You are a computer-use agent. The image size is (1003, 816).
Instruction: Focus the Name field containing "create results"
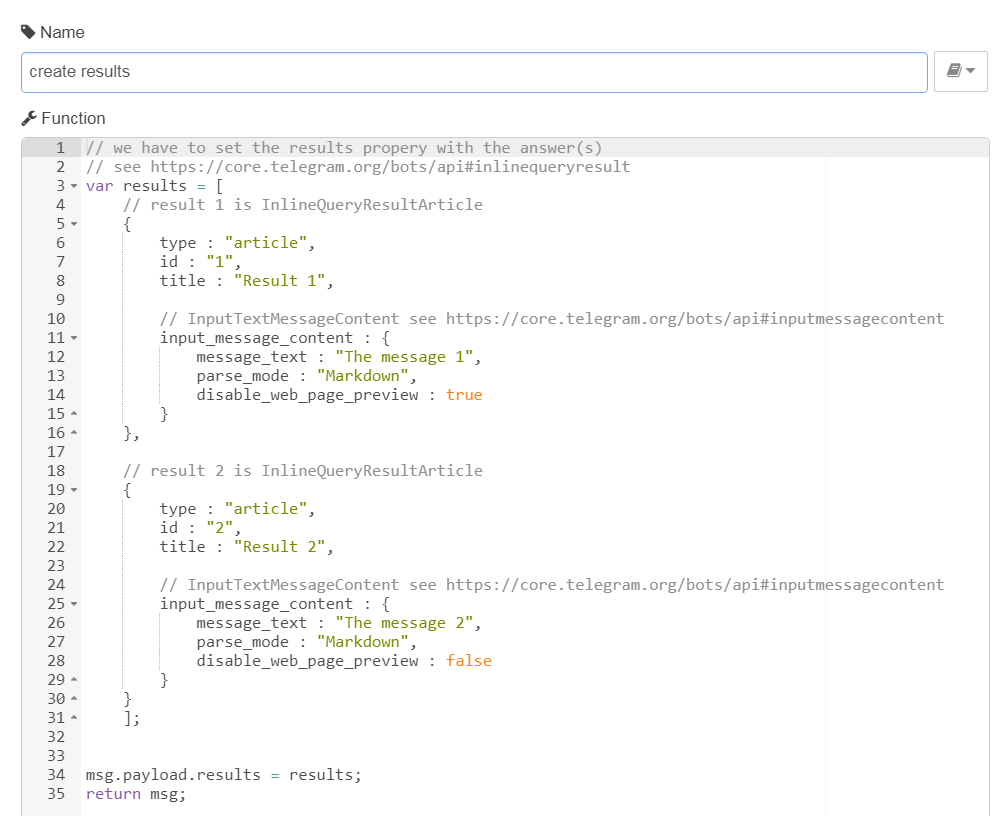(x=474, y=72)
